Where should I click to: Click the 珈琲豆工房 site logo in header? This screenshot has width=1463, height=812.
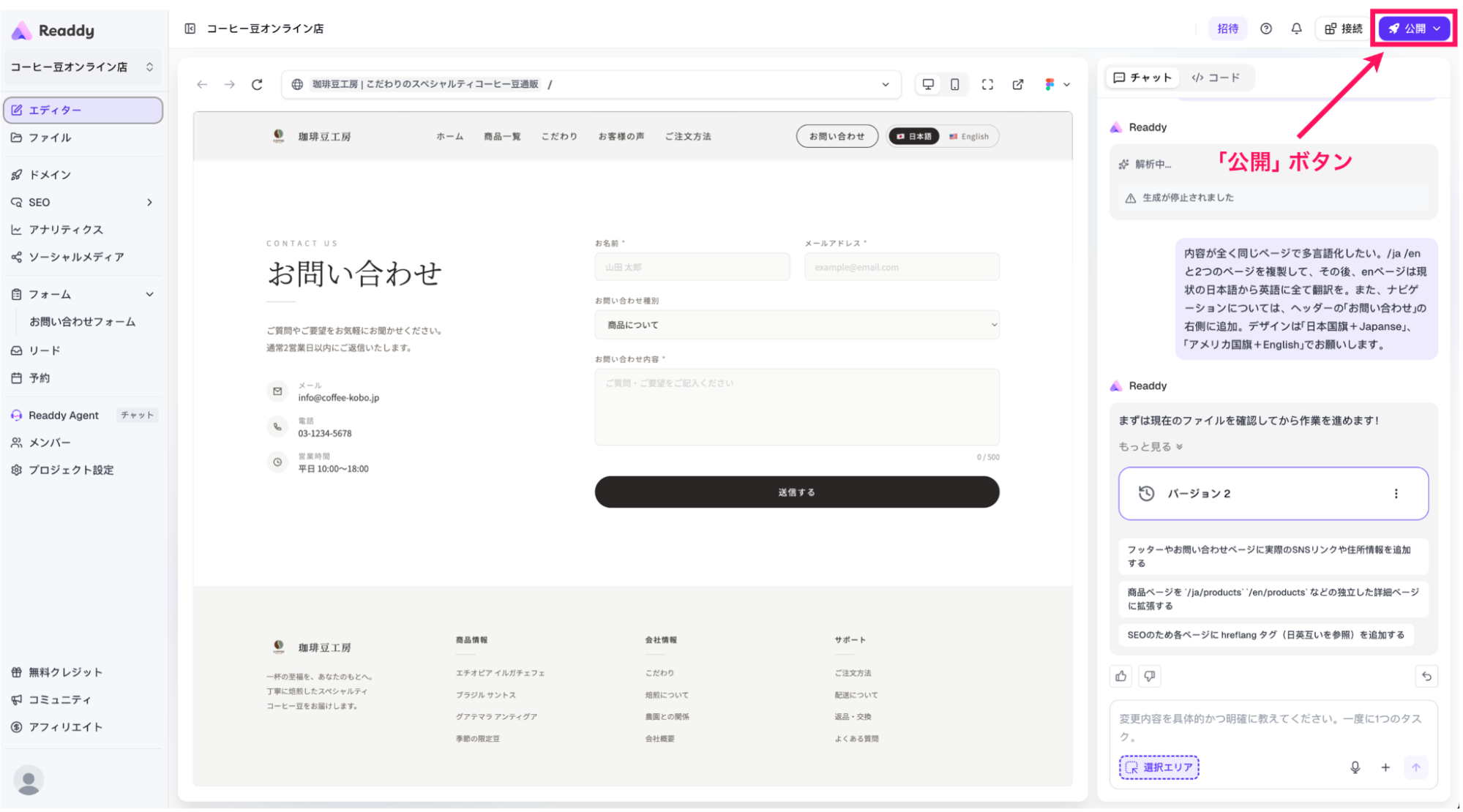point(310,136)
